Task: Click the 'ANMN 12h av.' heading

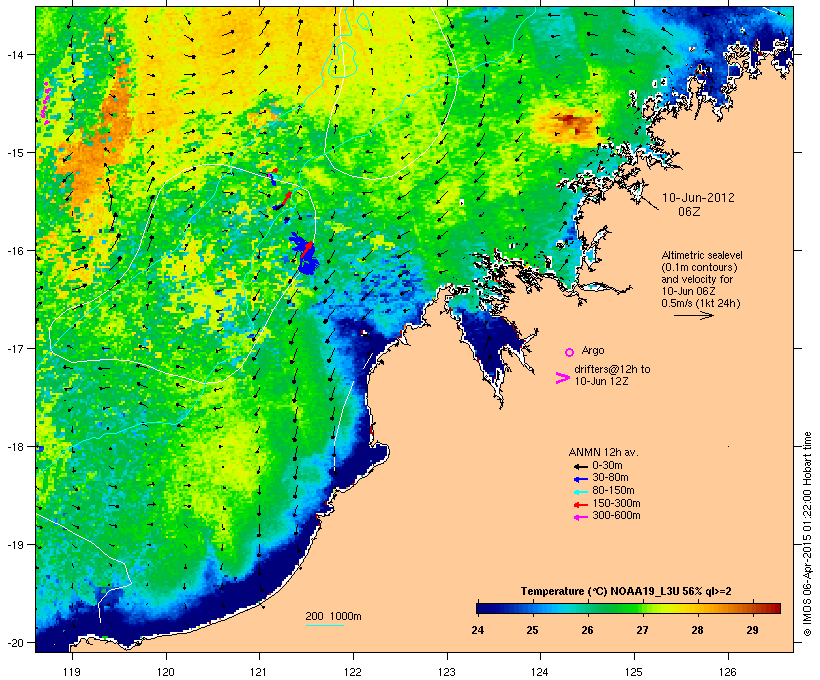Action: pos(603,452)
